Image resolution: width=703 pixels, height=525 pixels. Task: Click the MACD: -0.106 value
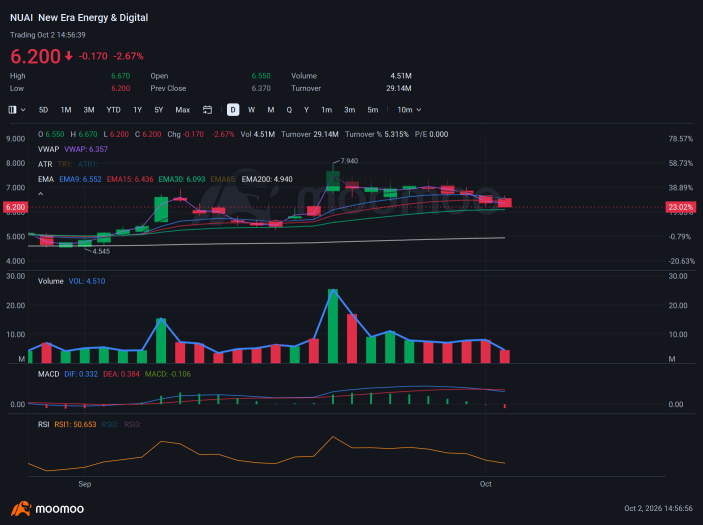pos(168,374)
